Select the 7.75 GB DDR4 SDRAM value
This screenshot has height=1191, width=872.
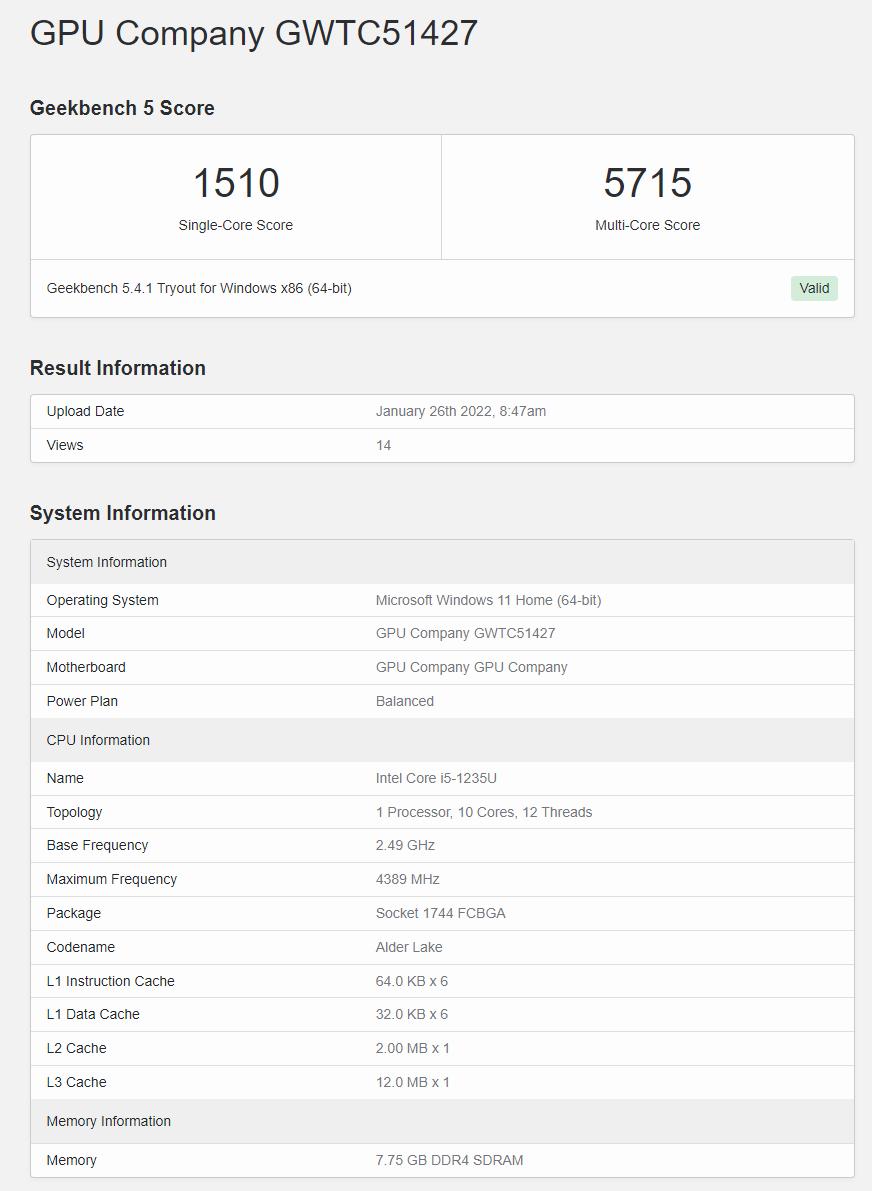450,1160
